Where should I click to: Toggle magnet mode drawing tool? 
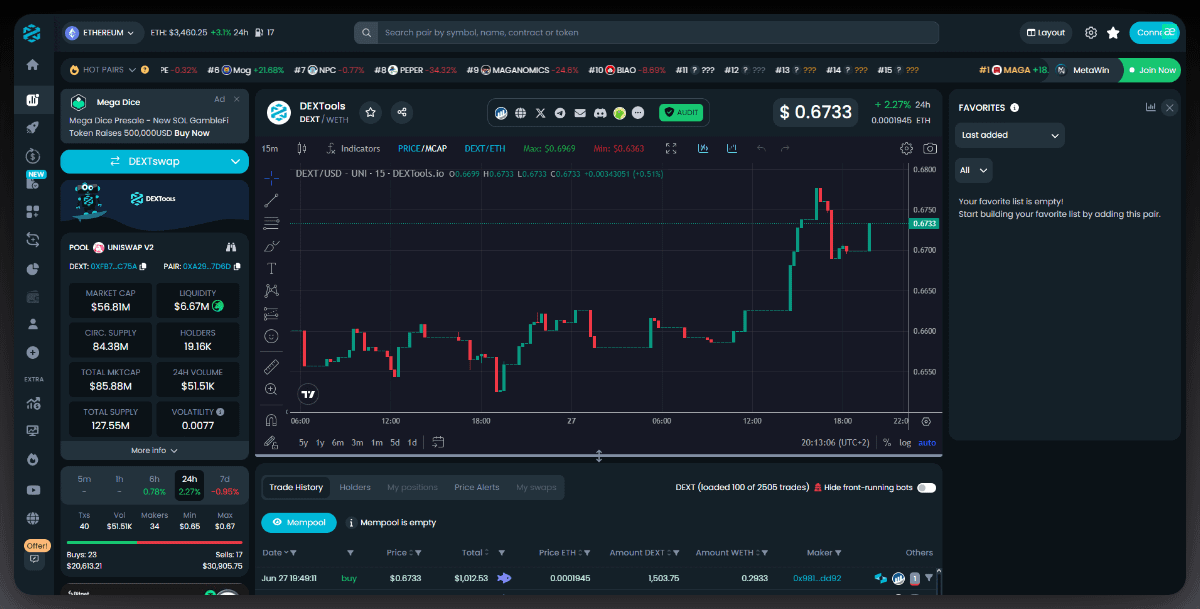click(x=271, y=419)
